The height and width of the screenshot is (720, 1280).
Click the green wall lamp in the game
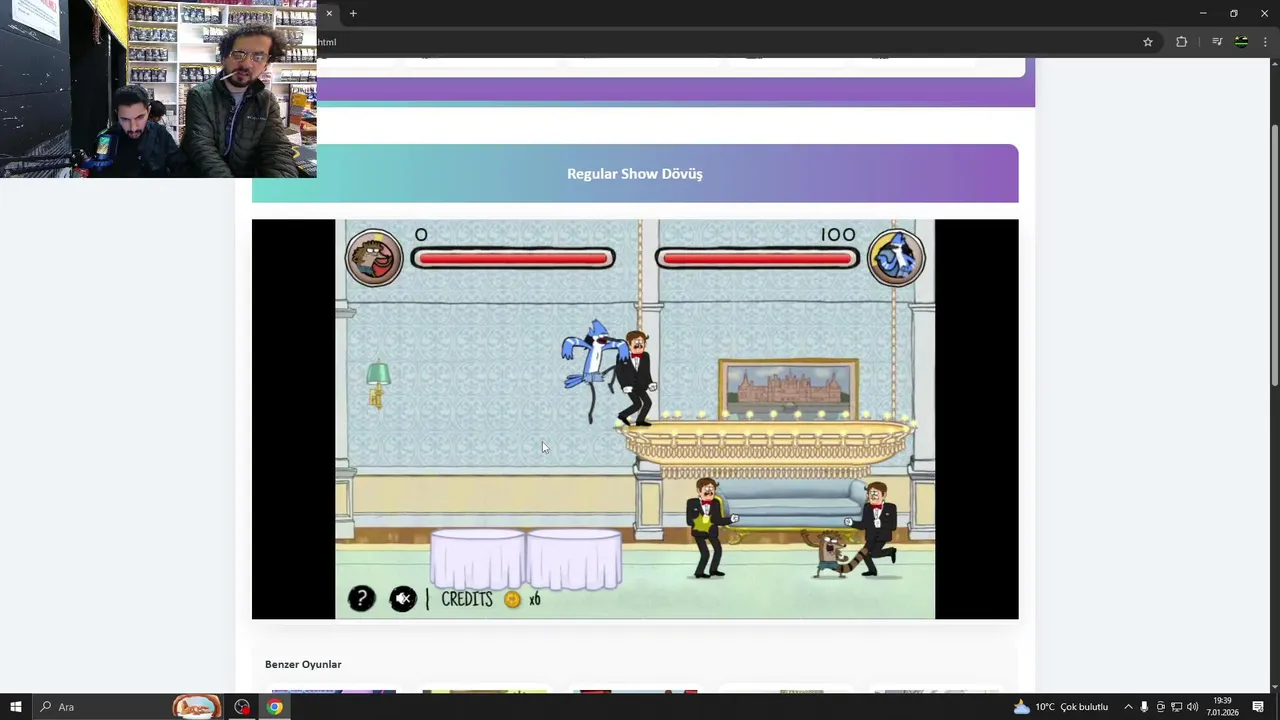point(378,384)
